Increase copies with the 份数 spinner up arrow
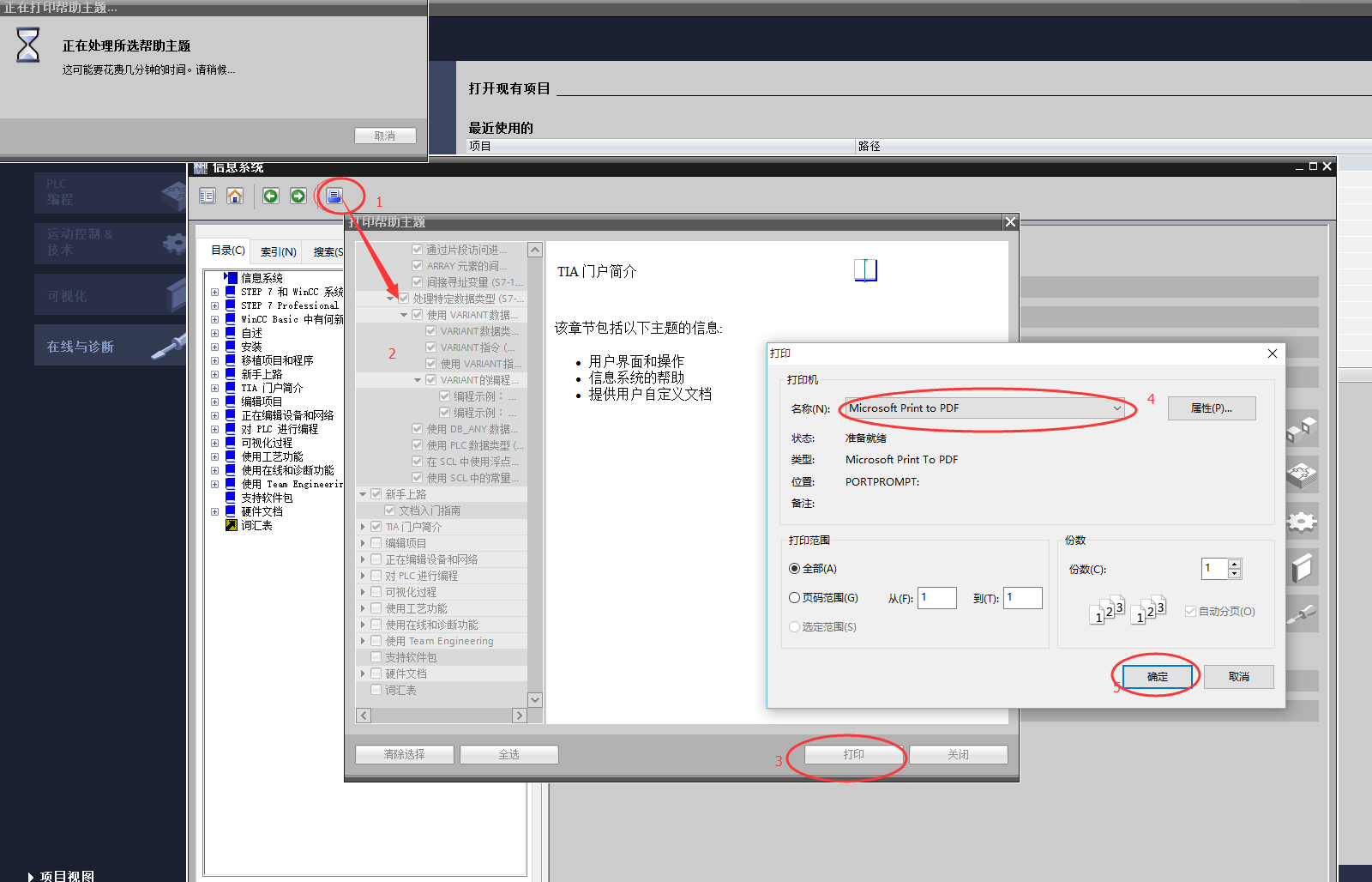Viewport: 1372px width, 882px height. [x=1234, y=564]
